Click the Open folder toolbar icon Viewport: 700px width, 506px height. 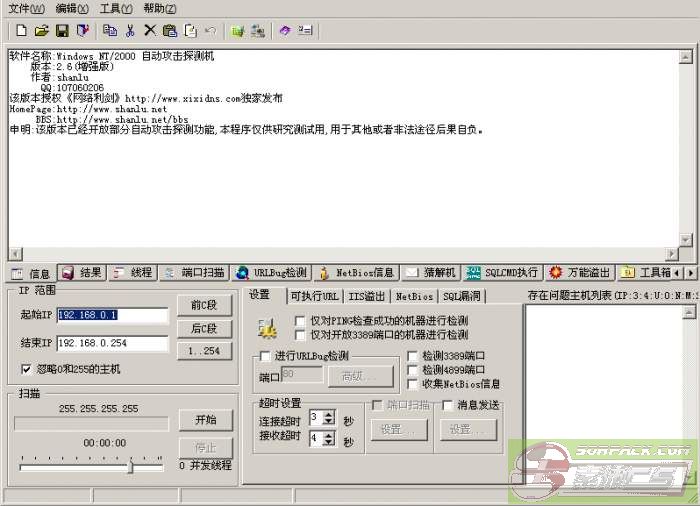pyautogui.click(x=42, y=31)
